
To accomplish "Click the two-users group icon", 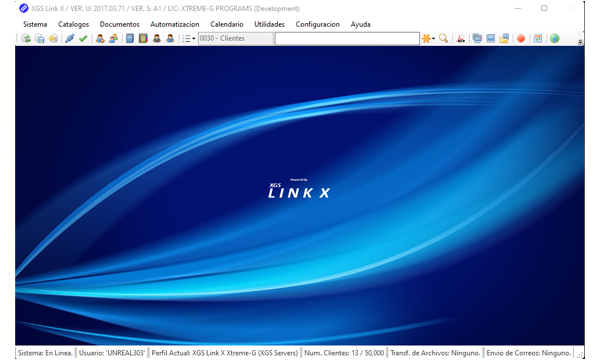I will [x=113, y=38].
